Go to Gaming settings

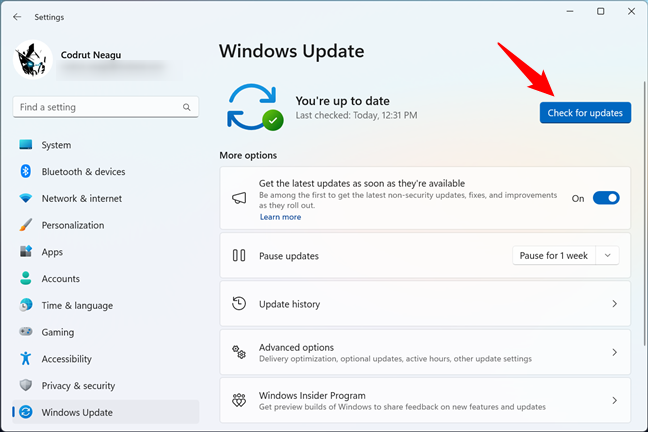pyautogui.click(x=57, y=332)
